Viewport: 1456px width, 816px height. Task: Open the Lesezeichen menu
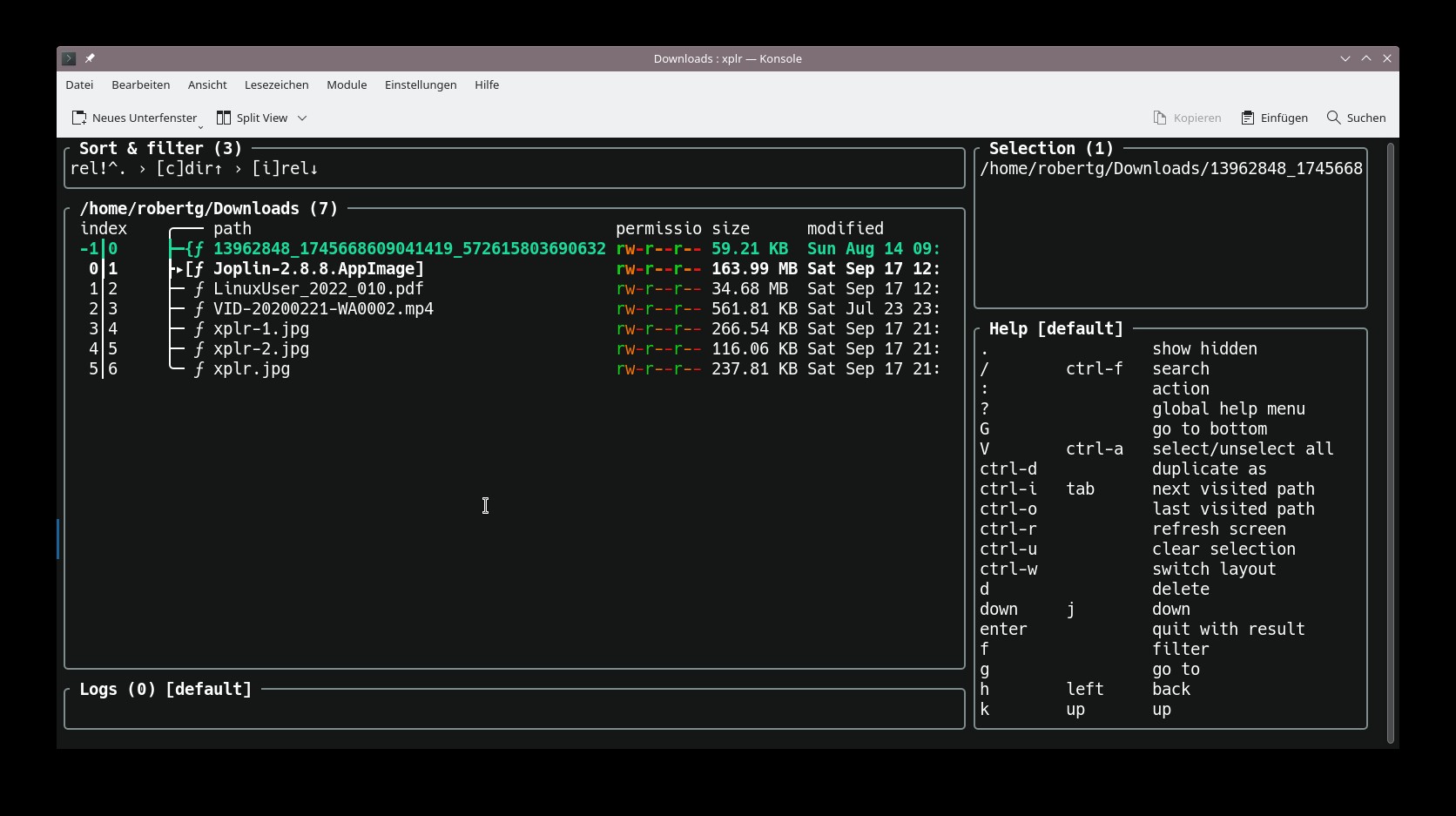pyautogui.click(x=276, y=84)
